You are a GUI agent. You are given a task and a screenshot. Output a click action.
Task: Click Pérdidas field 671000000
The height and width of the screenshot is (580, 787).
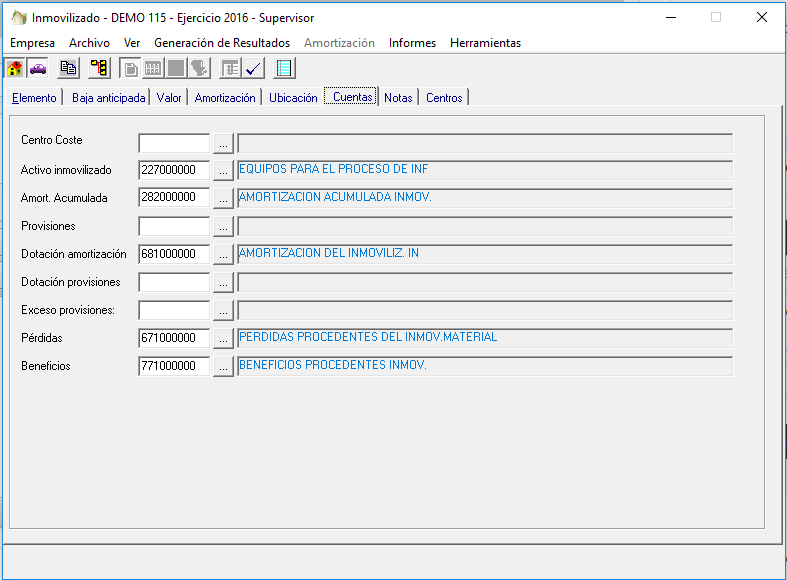point(174,338)
